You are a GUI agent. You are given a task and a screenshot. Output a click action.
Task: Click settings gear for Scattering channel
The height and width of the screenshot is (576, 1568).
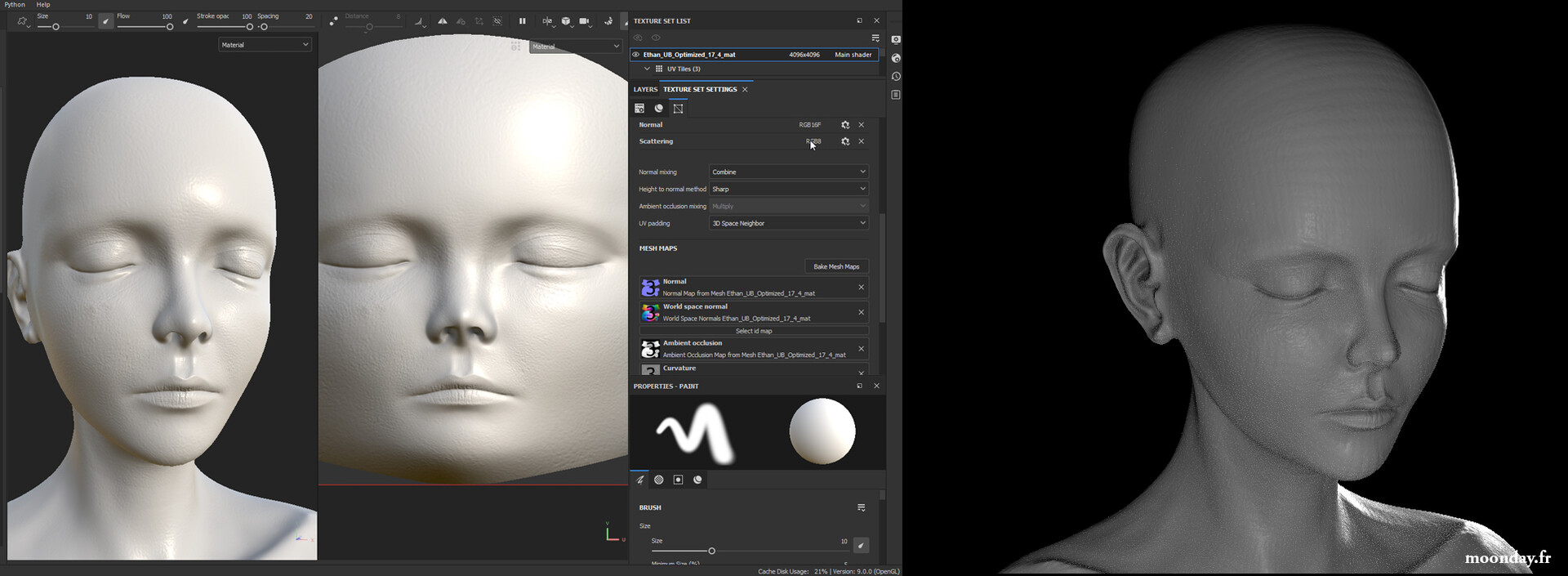(845, 142)
